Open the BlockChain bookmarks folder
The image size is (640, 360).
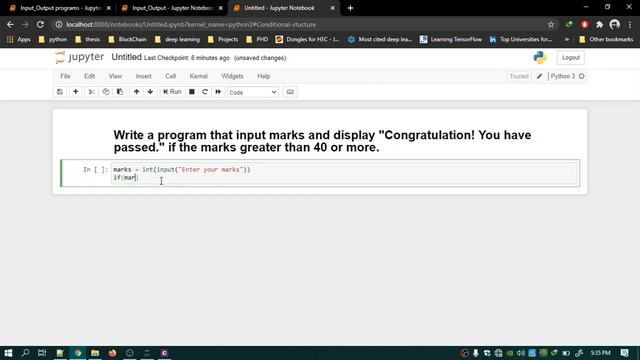127,40
